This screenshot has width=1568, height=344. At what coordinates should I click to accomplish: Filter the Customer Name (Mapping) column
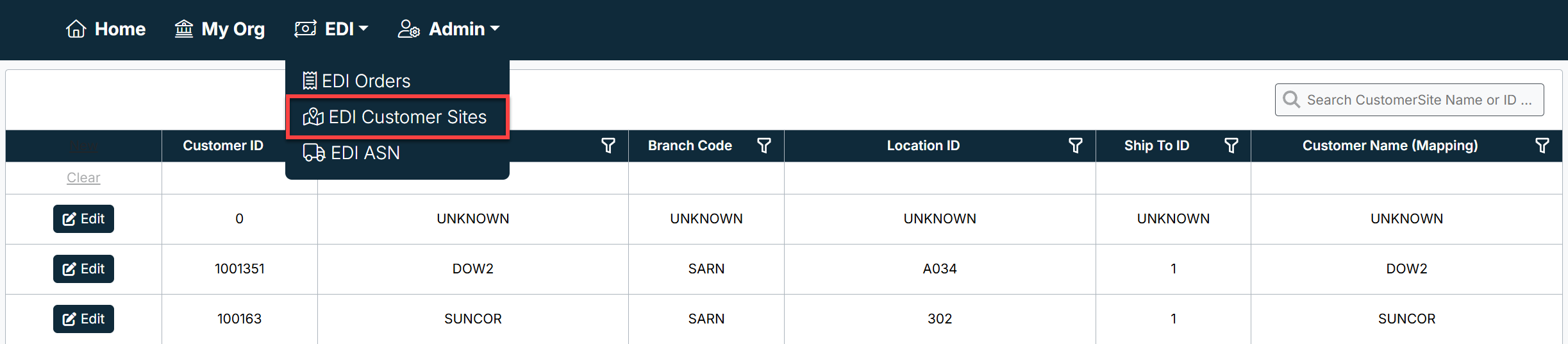coord(1542,146)
